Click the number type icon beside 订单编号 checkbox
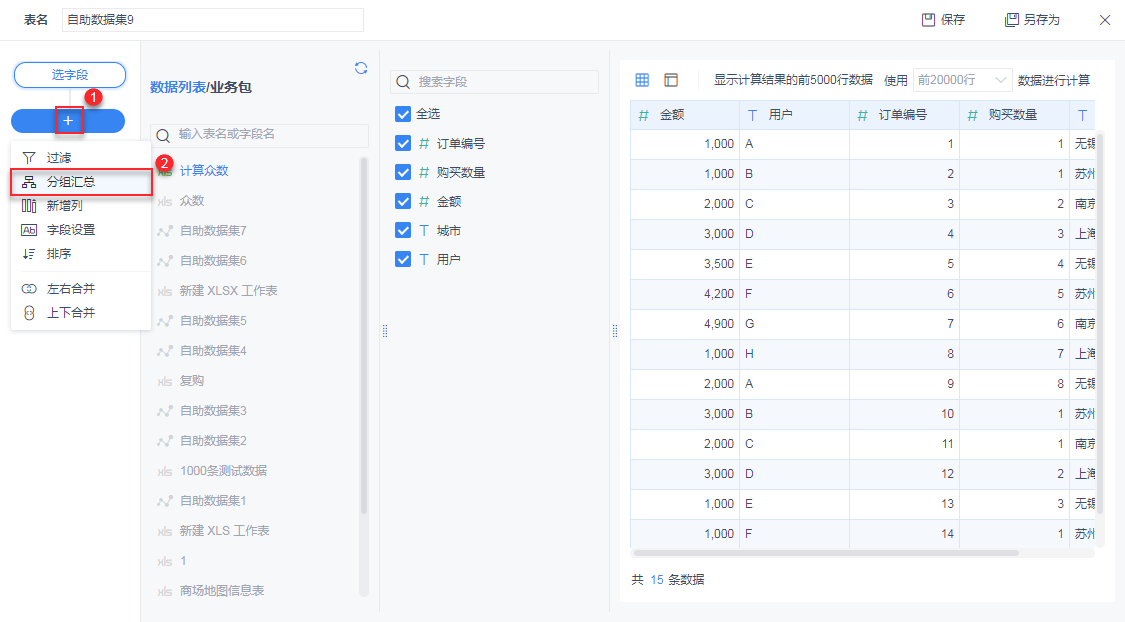Viewport: 1125px width, 622px height. [x=423, y=143]
